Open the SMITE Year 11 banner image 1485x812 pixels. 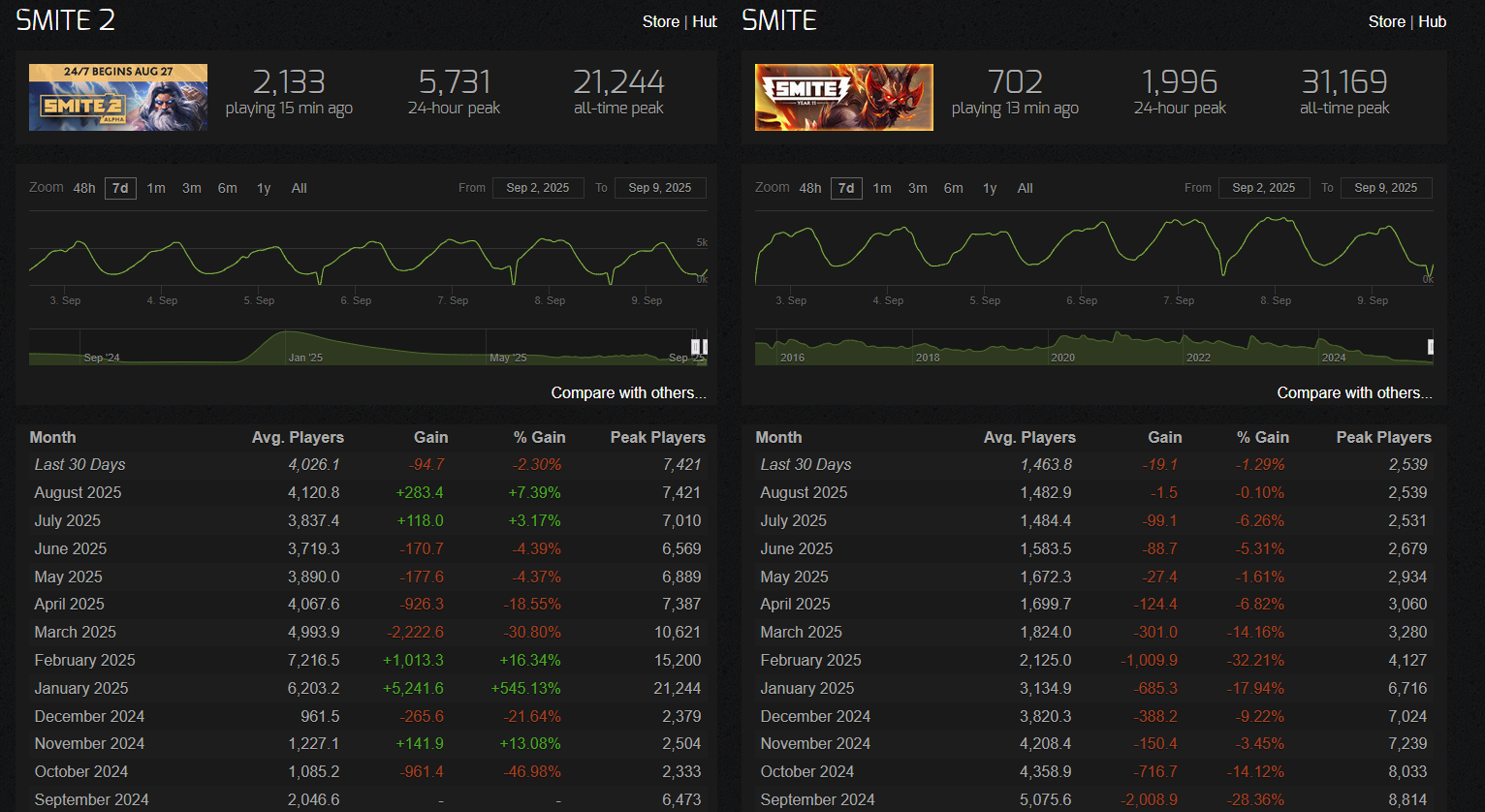point(844,97)
